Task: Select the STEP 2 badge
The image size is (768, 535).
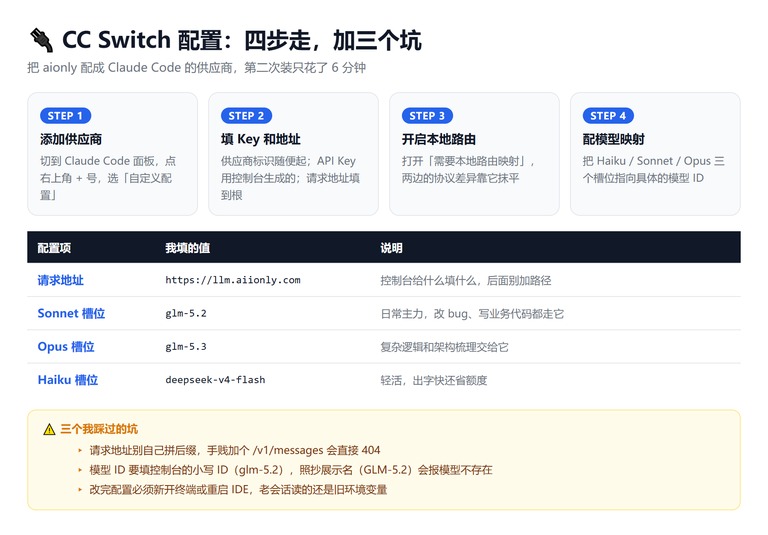Action: click(246, 116)
